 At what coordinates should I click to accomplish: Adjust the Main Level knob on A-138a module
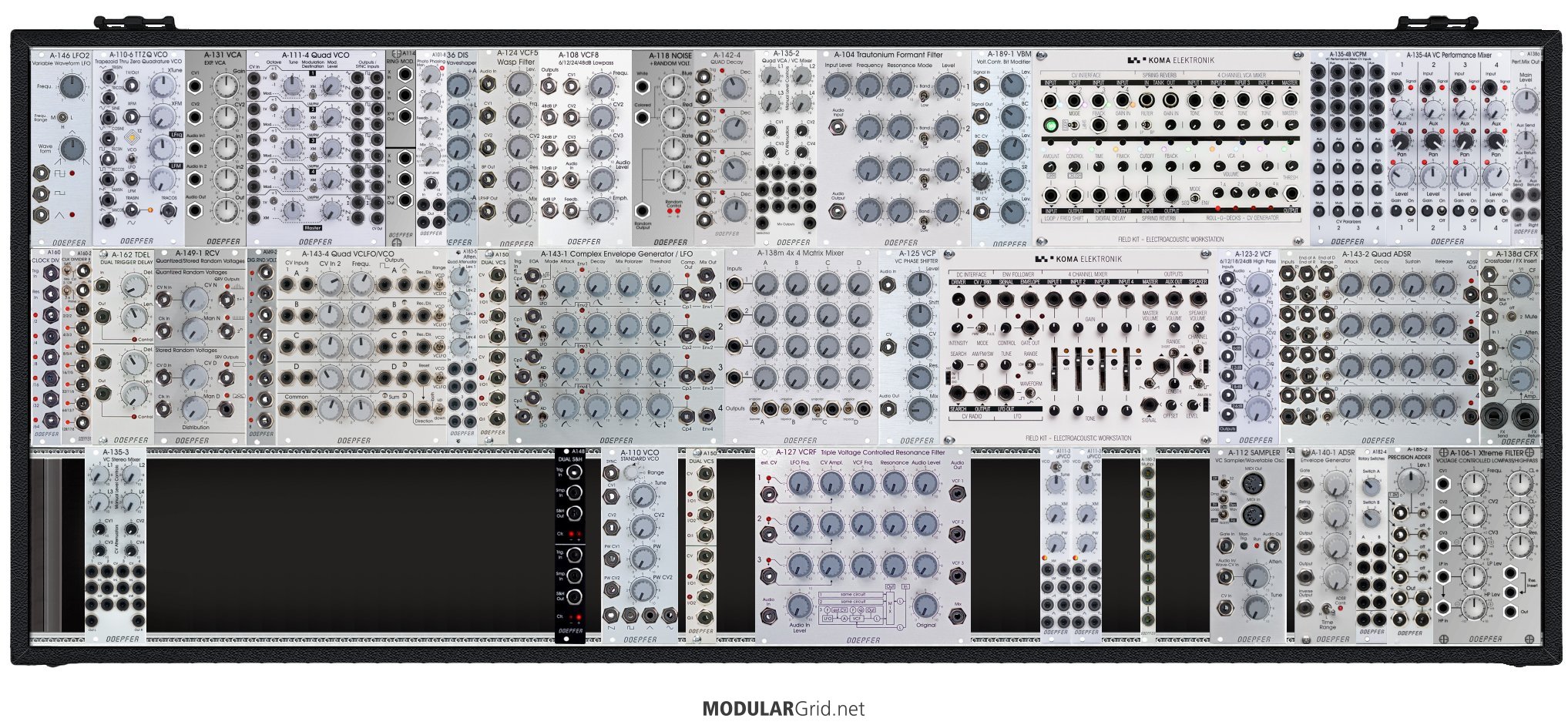tap(1525, 102)
